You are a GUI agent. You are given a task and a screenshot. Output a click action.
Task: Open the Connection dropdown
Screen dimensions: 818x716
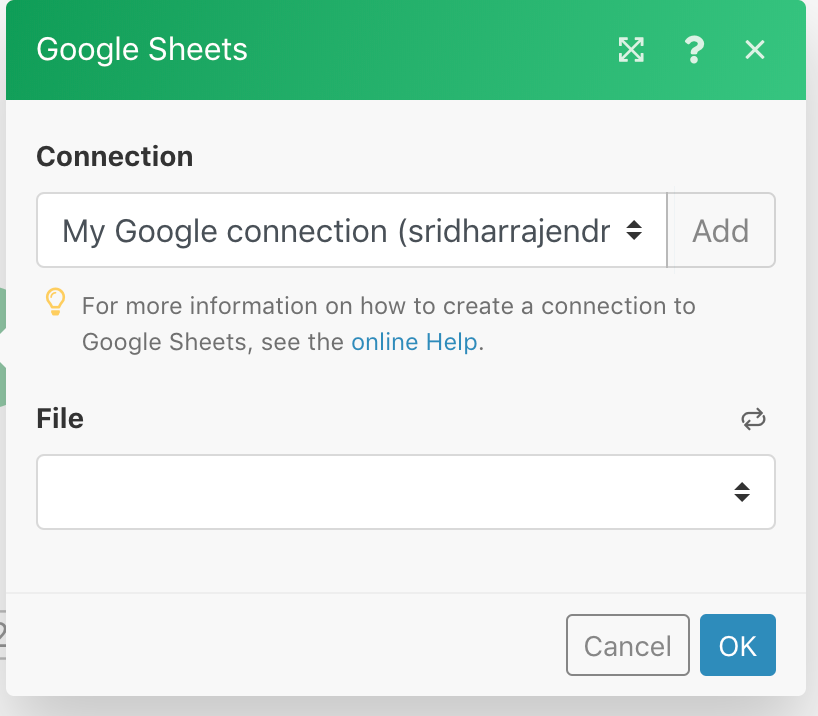coord(352,230)
